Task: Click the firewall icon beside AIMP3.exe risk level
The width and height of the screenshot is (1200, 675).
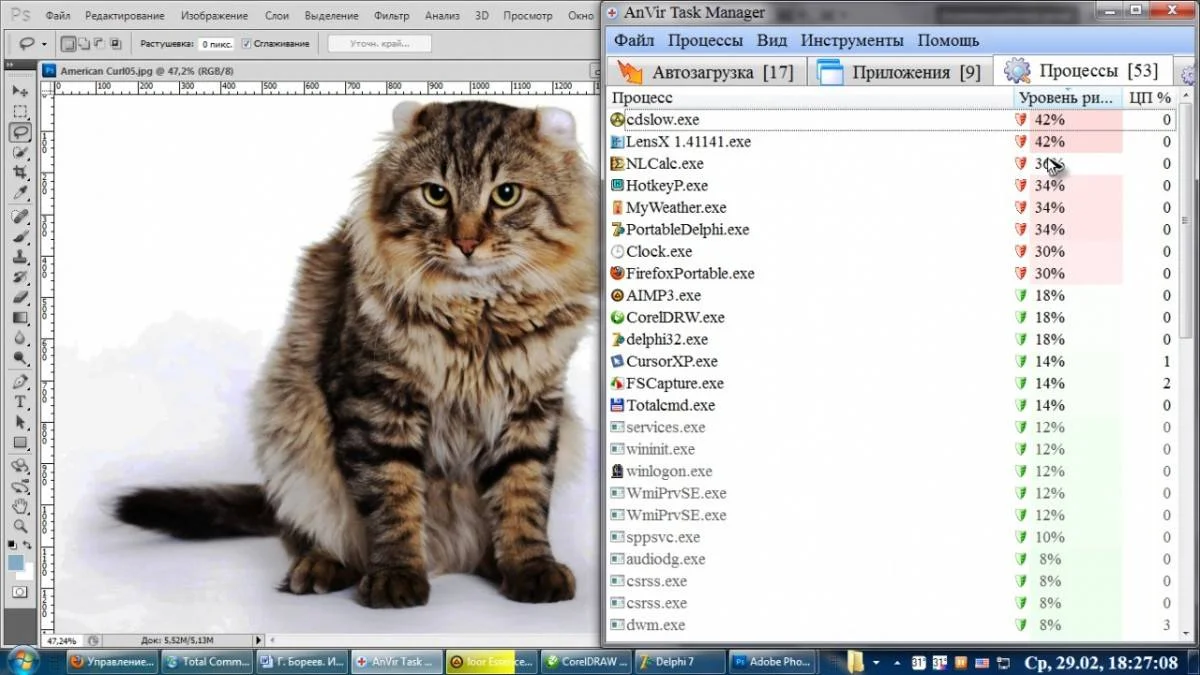Action: click(x=1021, y=295)
